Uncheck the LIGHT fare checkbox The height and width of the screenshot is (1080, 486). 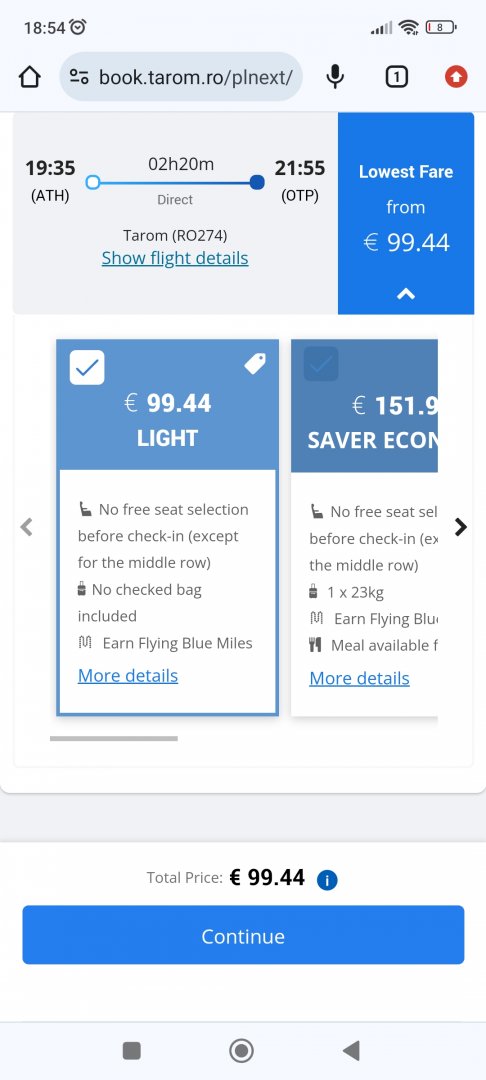[x=87, y=368]
